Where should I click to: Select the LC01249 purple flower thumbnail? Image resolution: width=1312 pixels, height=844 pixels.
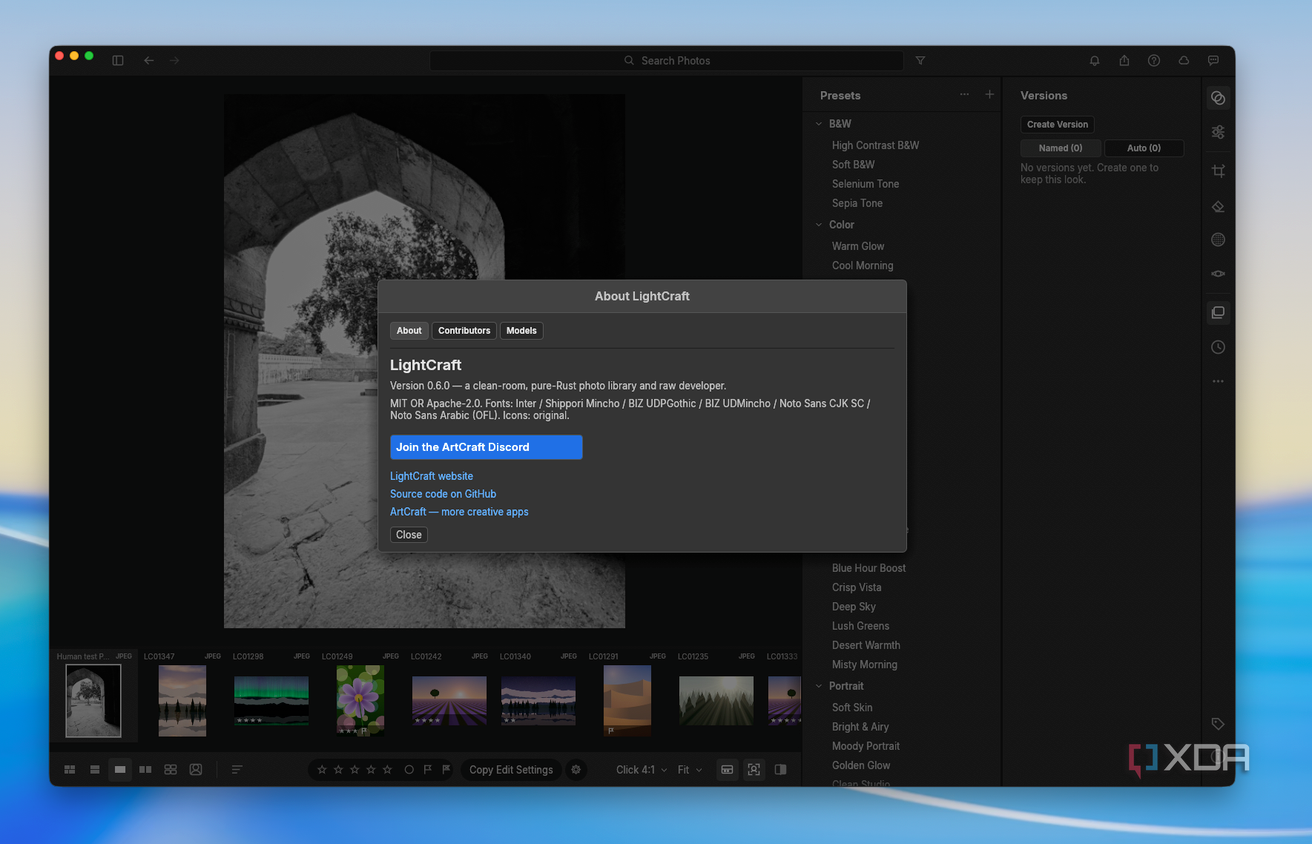click(x=360, y=701)
